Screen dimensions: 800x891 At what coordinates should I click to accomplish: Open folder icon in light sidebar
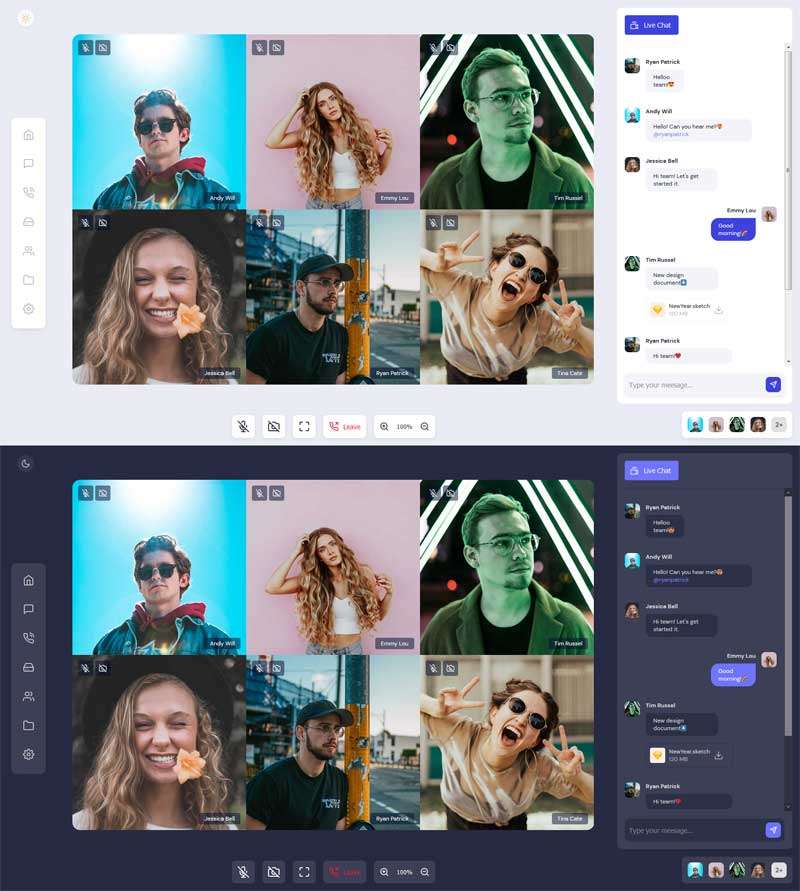[28, 280]
